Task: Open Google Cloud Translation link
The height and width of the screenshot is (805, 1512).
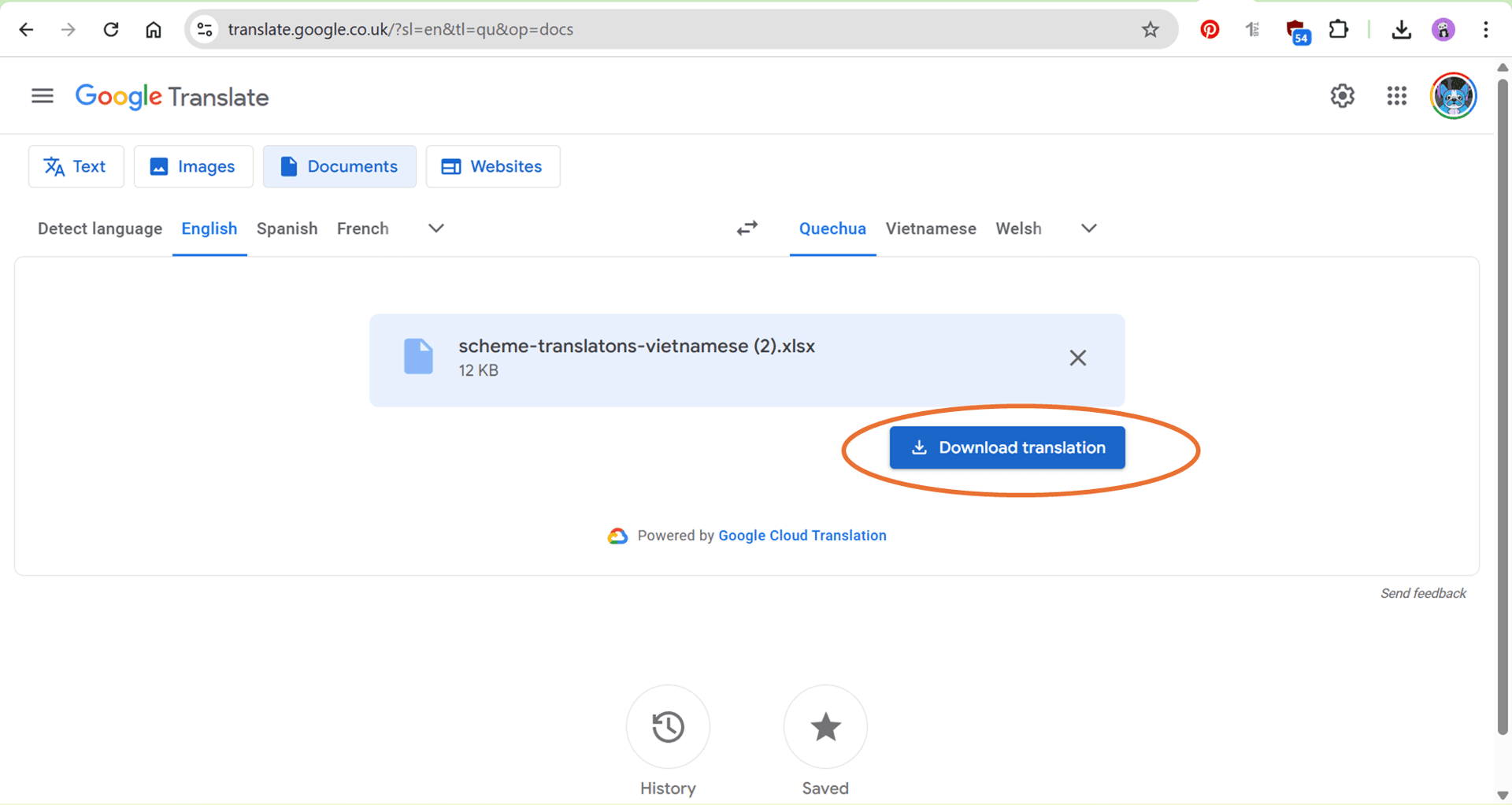Action: (802, 536)
